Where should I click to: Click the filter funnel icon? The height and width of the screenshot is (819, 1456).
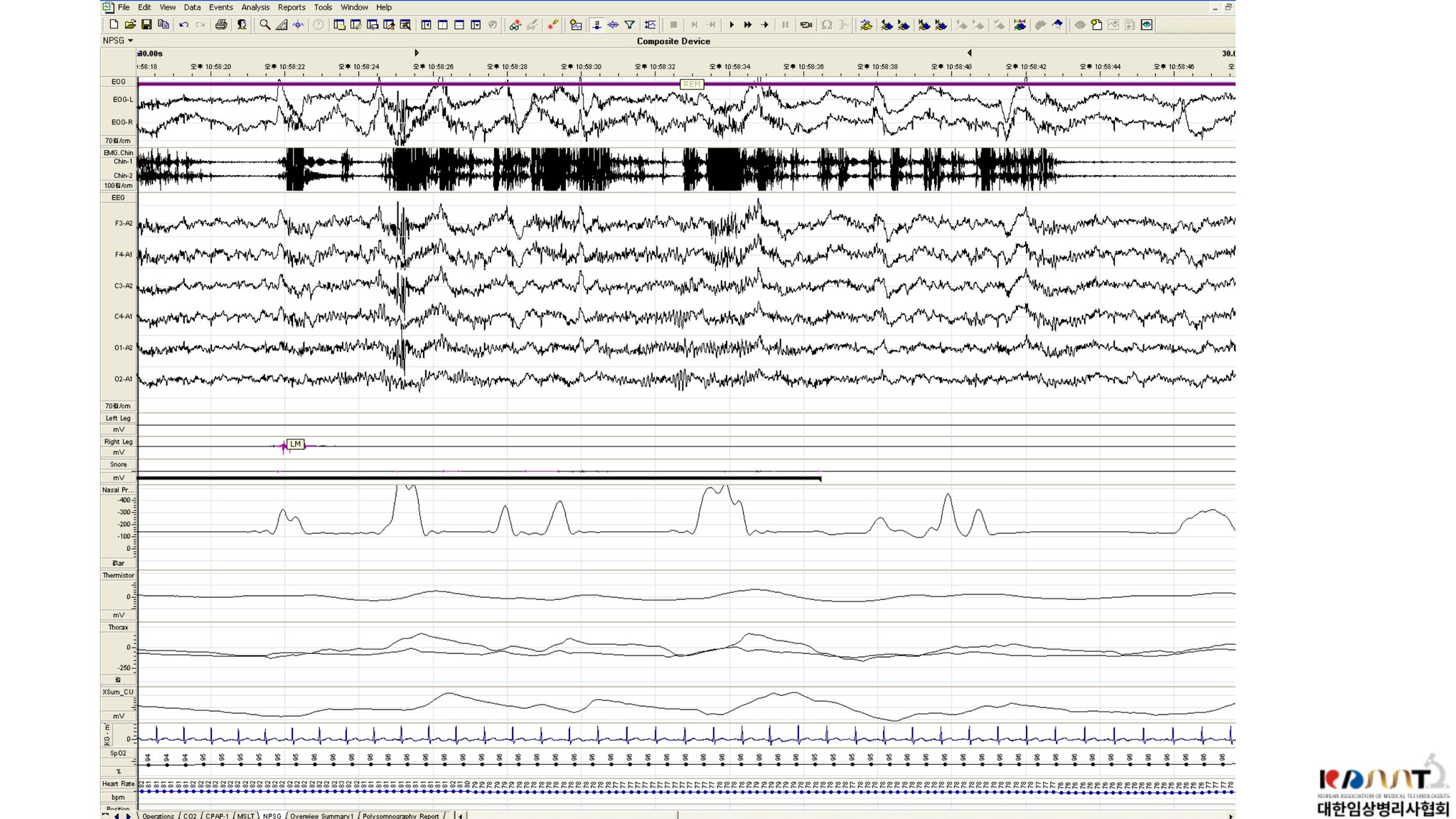click(629, 25)
